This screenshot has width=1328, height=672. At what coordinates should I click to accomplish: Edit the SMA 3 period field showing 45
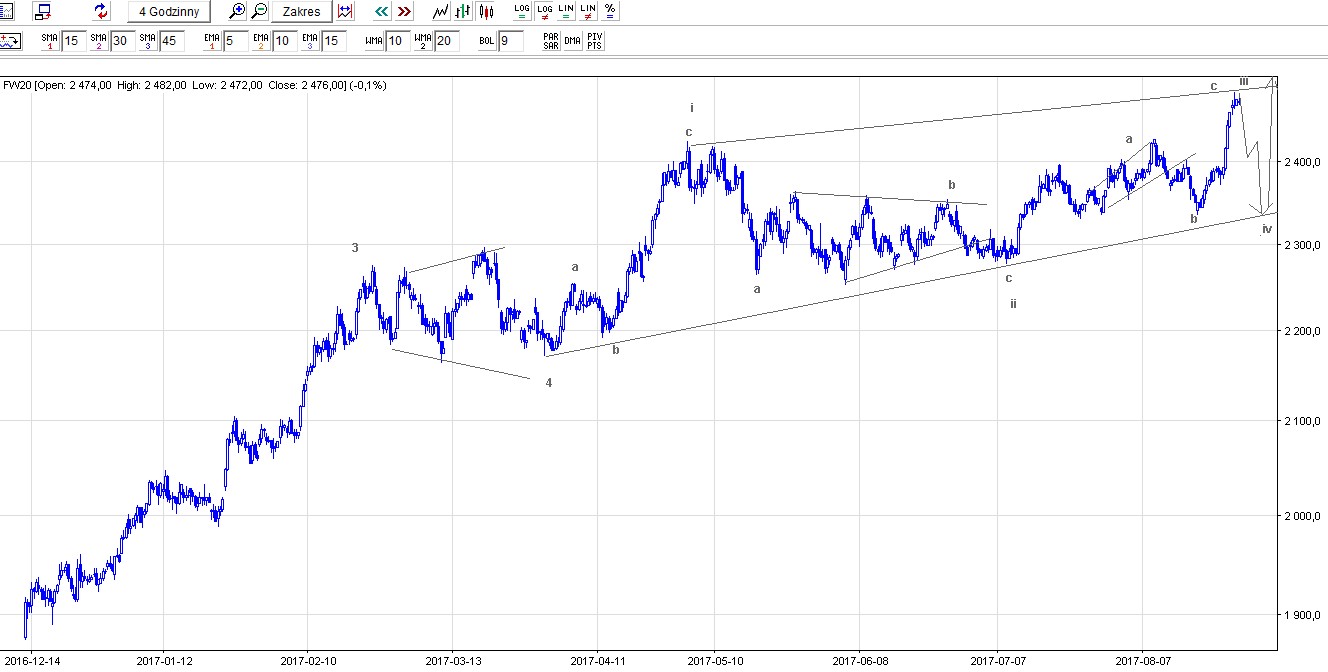[171, 41]
